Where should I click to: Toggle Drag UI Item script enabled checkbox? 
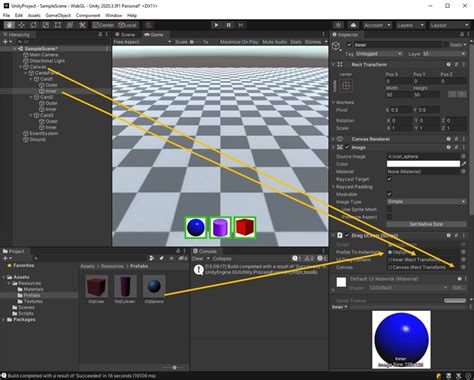coord(347,235)
